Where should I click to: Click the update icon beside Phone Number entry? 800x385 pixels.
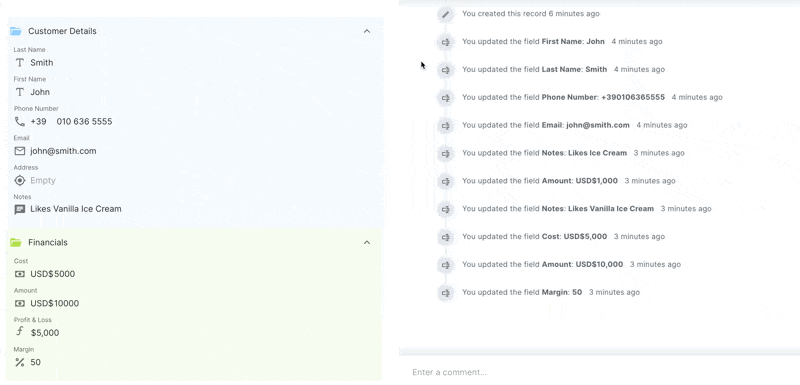coord(445,97)
